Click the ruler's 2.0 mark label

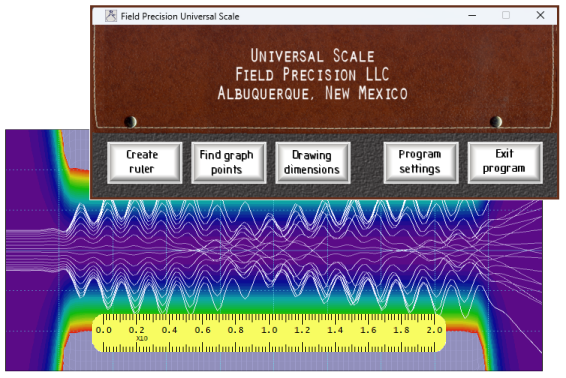coord(434,330)
